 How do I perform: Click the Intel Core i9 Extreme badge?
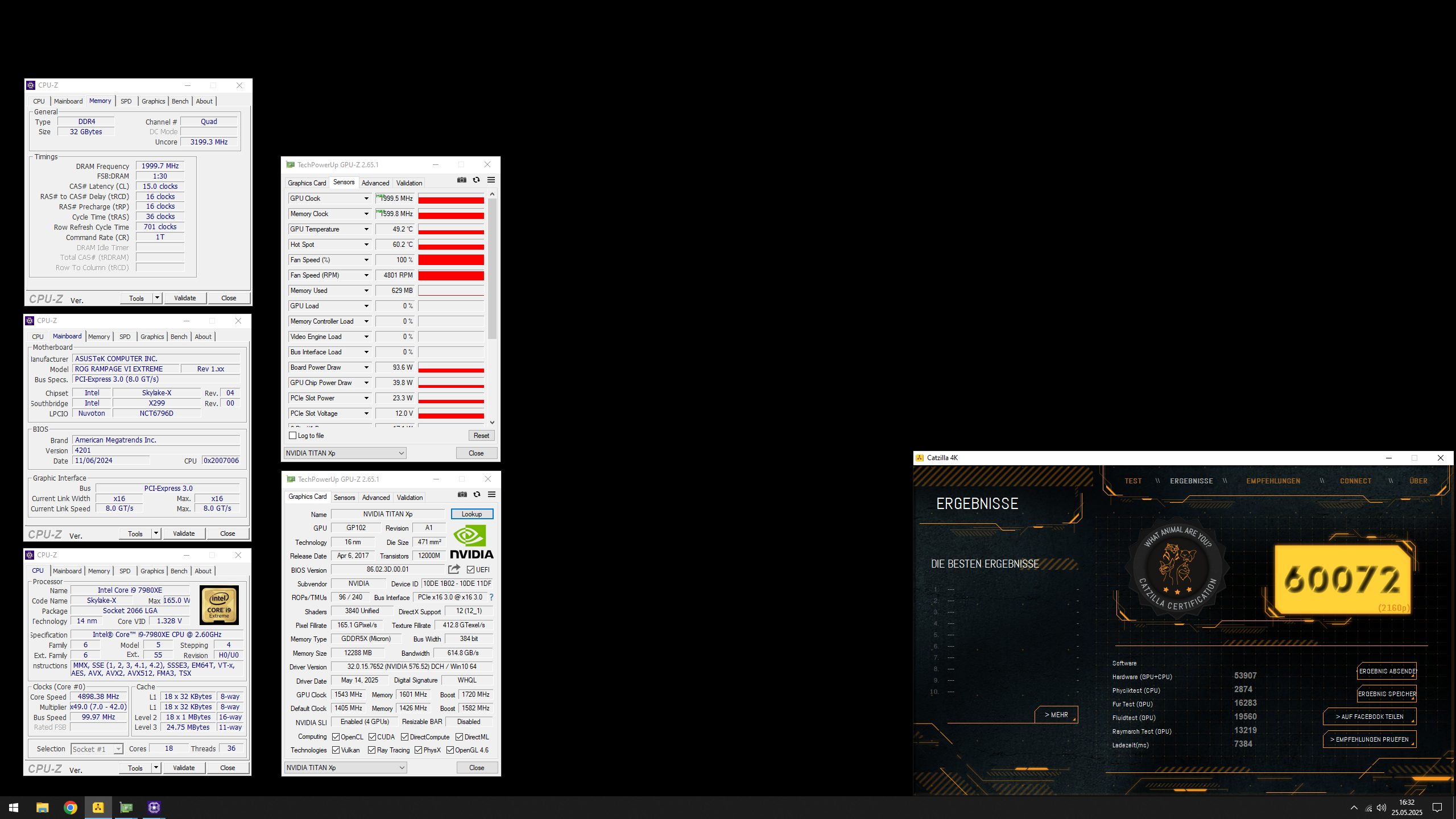point(220,606)
